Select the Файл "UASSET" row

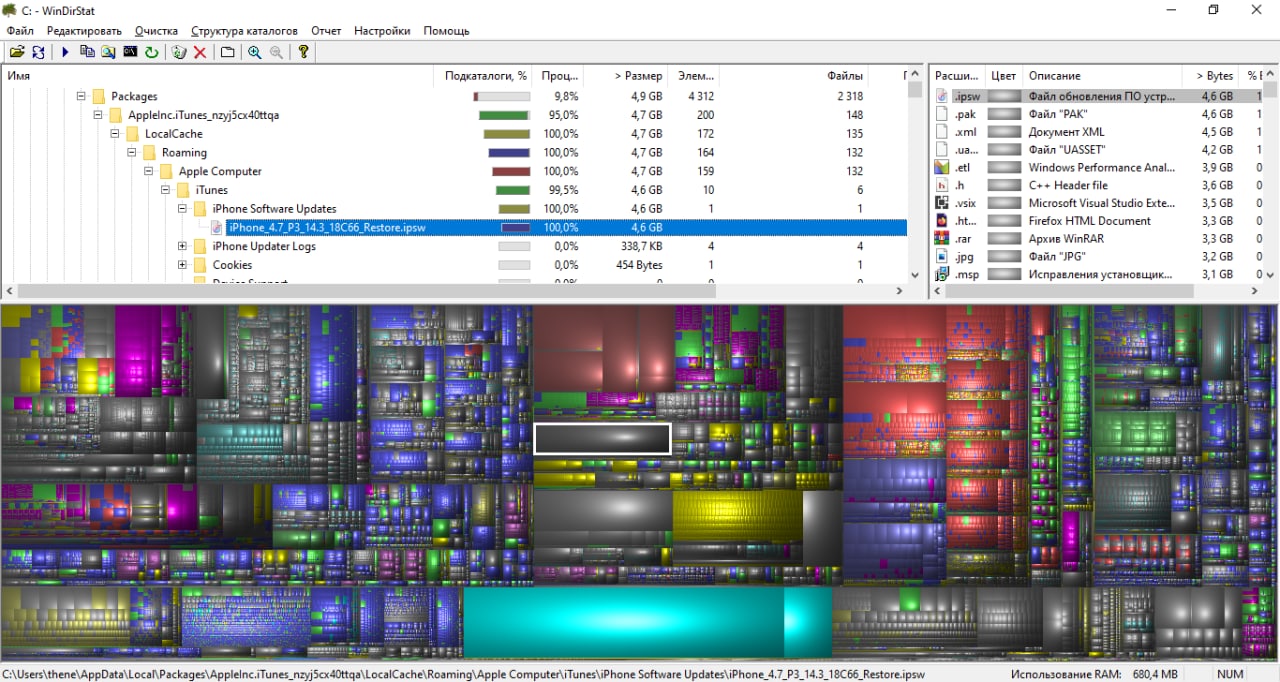1097,150
